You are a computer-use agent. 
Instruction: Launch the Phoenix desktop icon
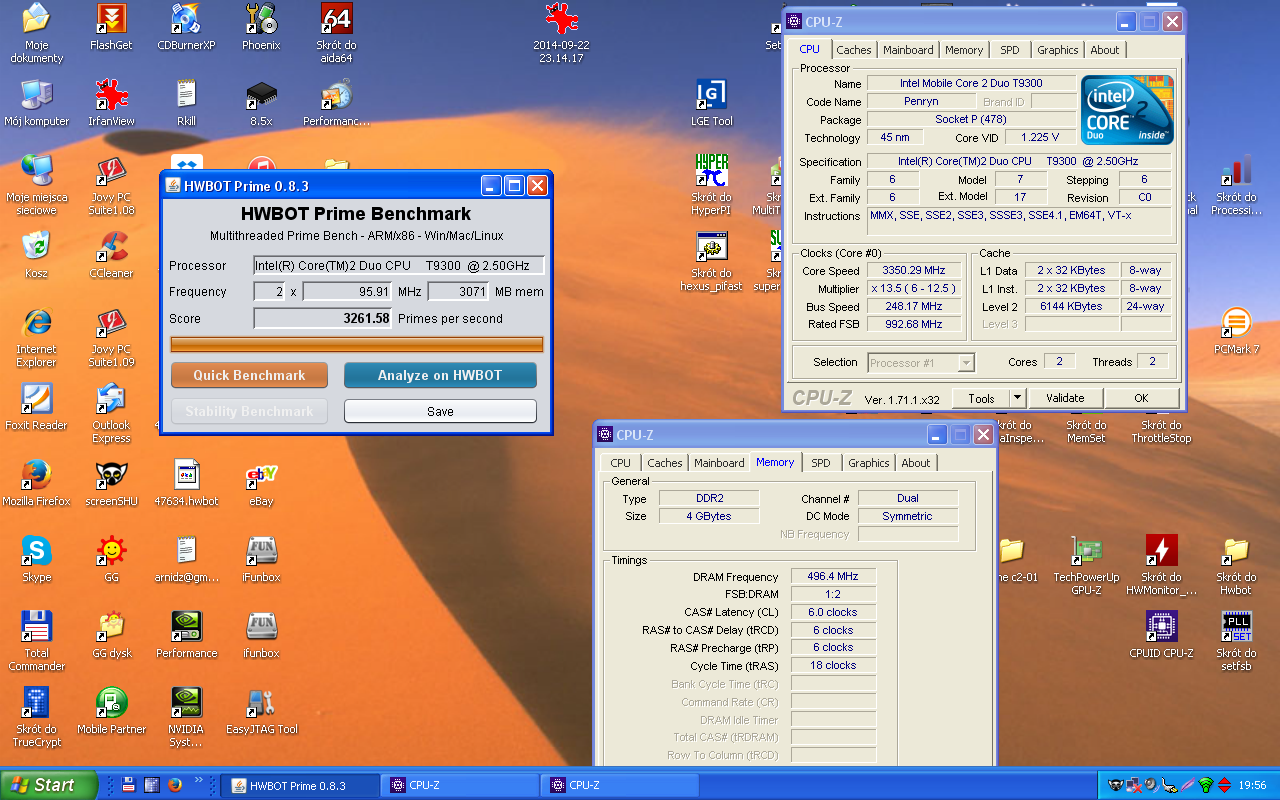pos(261,18)
